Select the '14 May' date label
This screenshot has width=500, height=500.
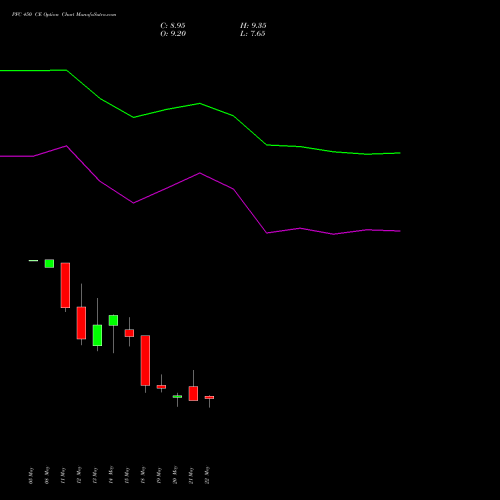111,475
